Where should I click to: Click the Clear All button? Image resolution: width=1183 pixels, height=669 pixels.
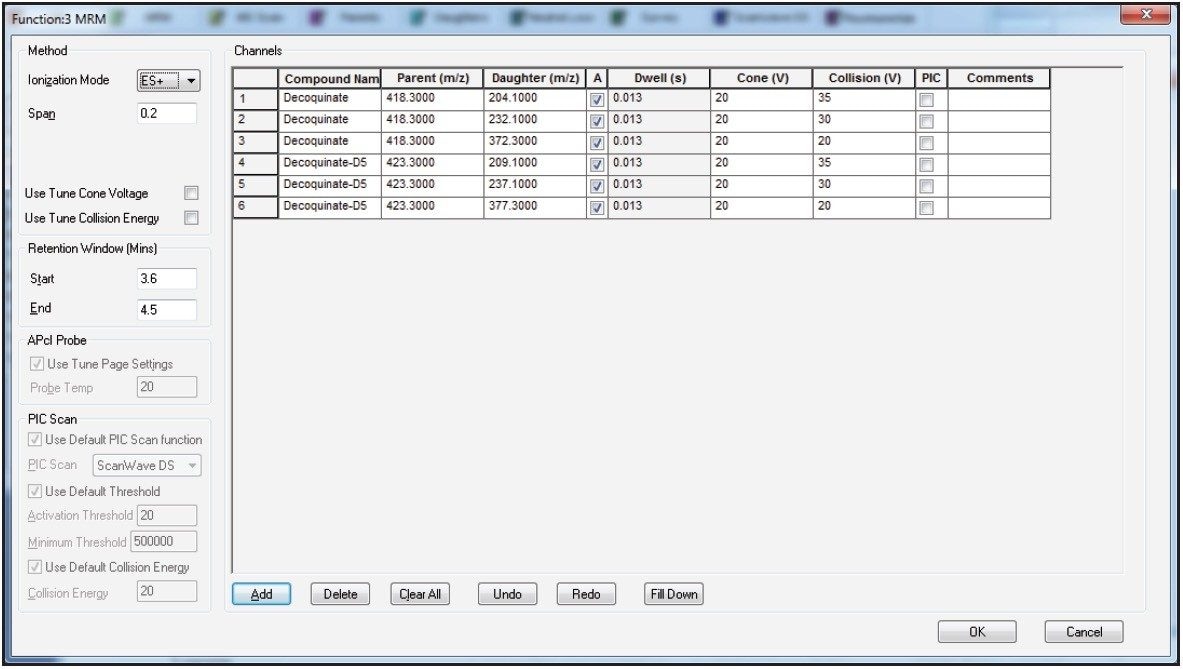click(420, 594)
